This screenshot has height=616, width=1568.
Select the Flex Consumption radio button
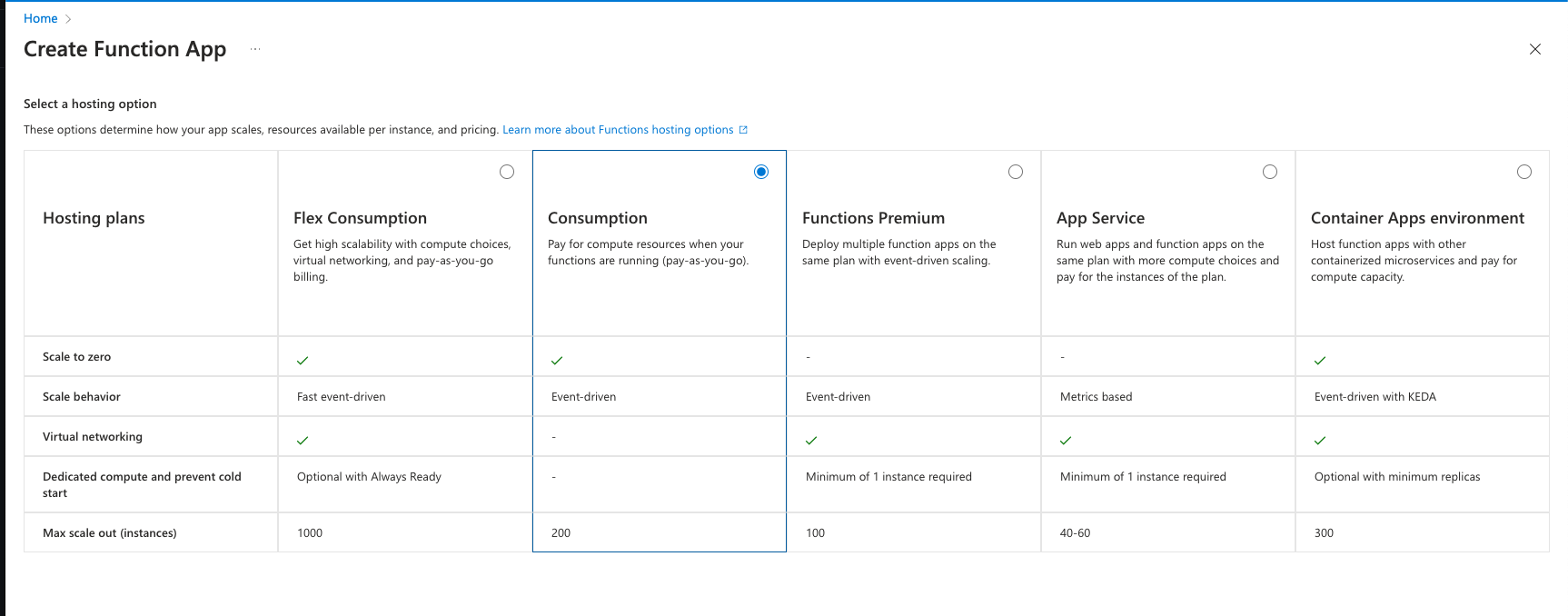[507, 172]
